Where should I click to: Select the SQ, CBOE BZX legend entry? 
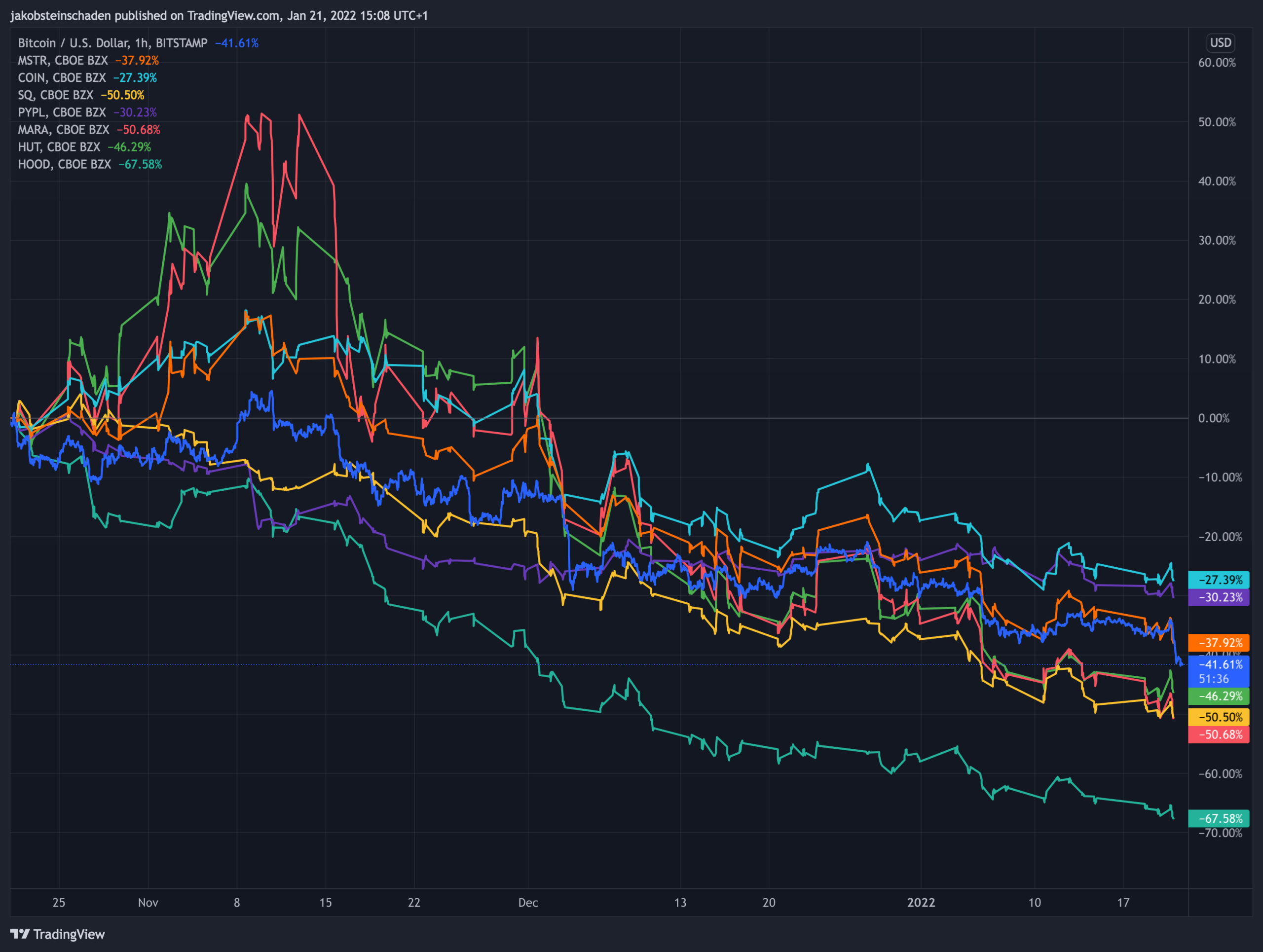click(x=81, y=95)
